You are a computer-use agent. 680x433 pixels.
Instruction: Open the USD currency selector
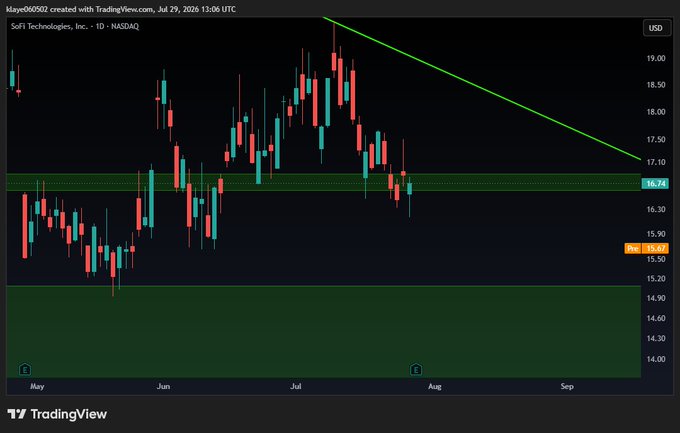656,28
